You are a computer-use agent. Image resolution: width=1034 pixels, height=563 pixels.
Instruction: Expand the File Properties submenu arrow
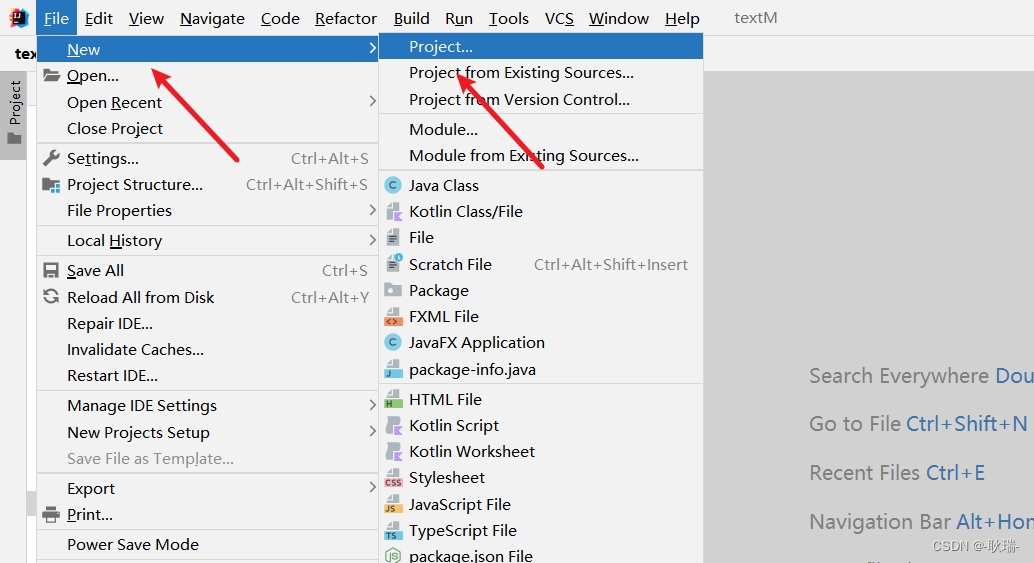click(x=373, y=210)
